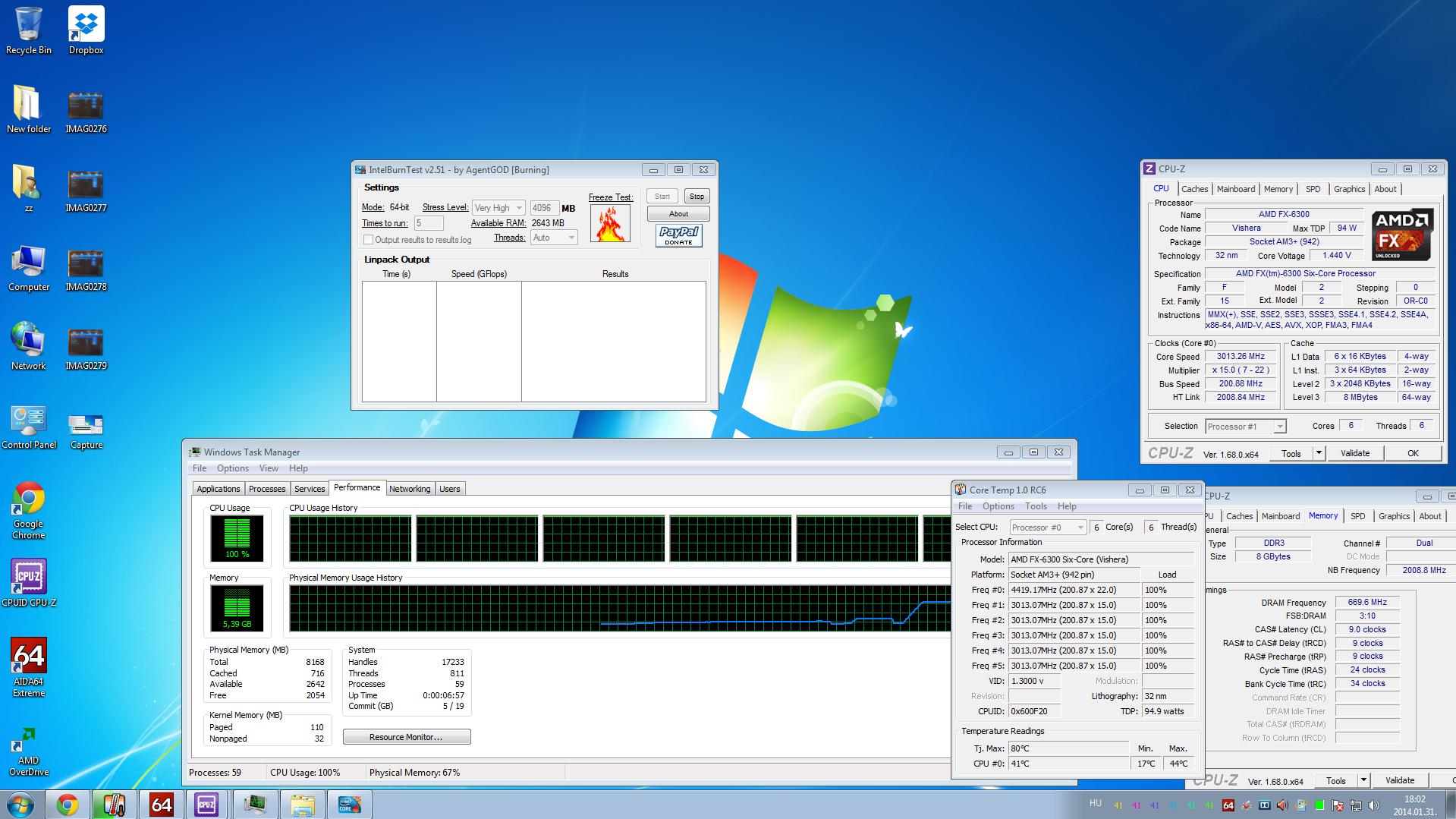
Task: Switch to AIDA64 in the taskbar
Action: tap(162, 805)
